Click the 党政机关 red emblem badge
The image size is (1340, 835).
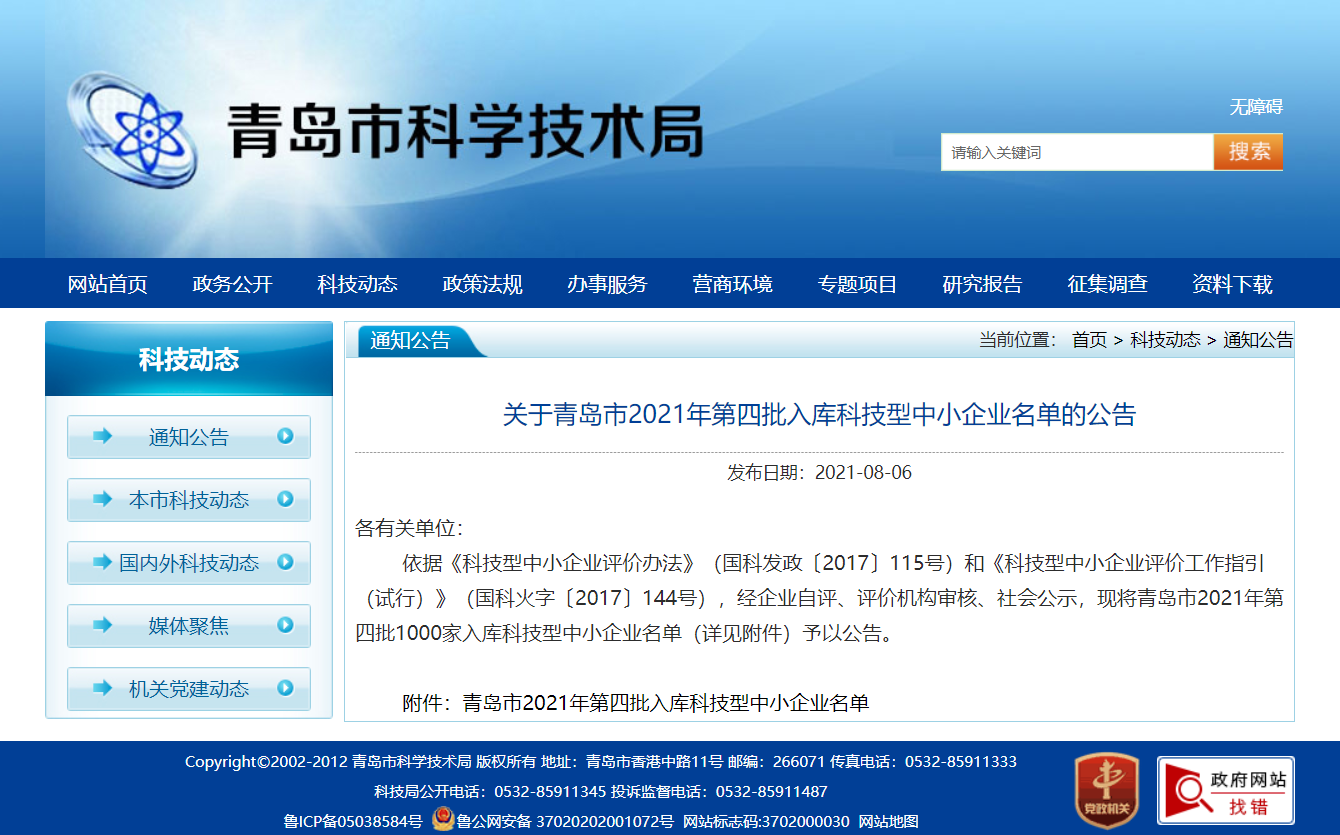click(x=1106, y=789)
